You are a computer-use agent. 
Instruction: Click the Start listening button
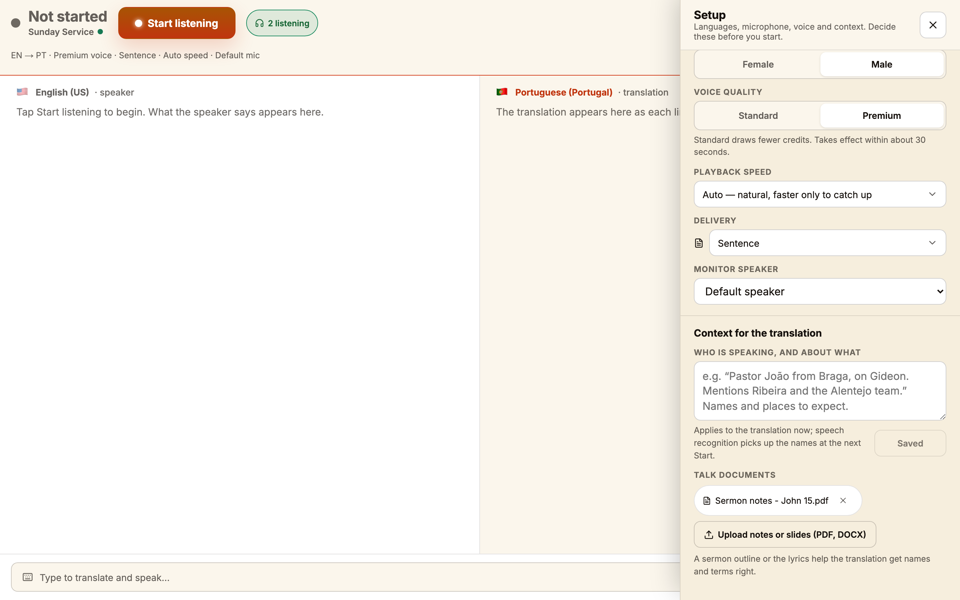click(x=176, y=23)
